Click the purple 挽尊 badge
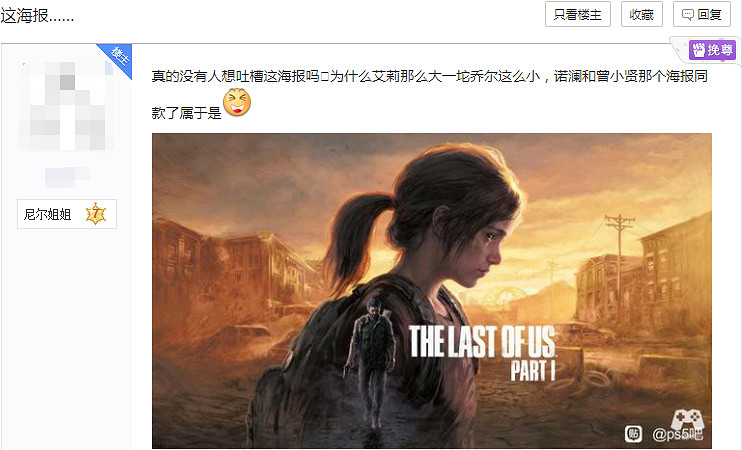 click(712, 50)
